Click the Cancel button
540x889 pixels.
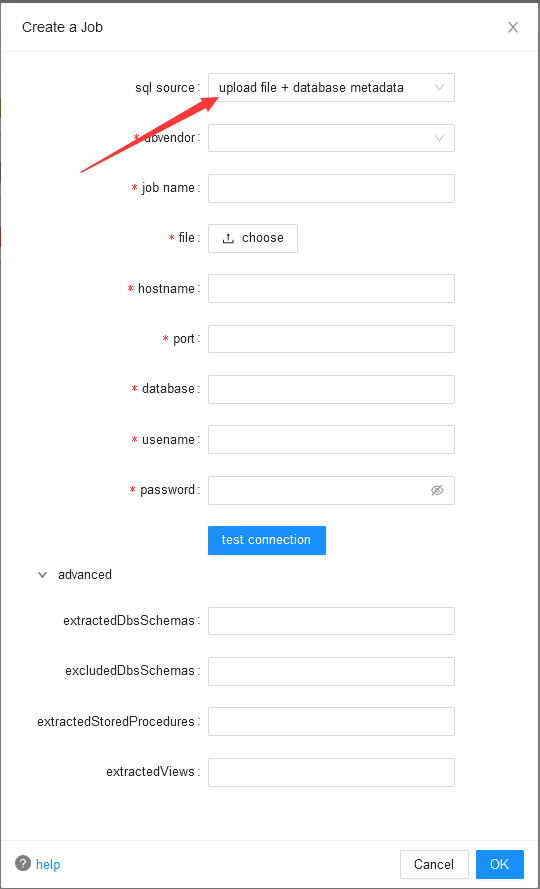[x=434, y=864]
